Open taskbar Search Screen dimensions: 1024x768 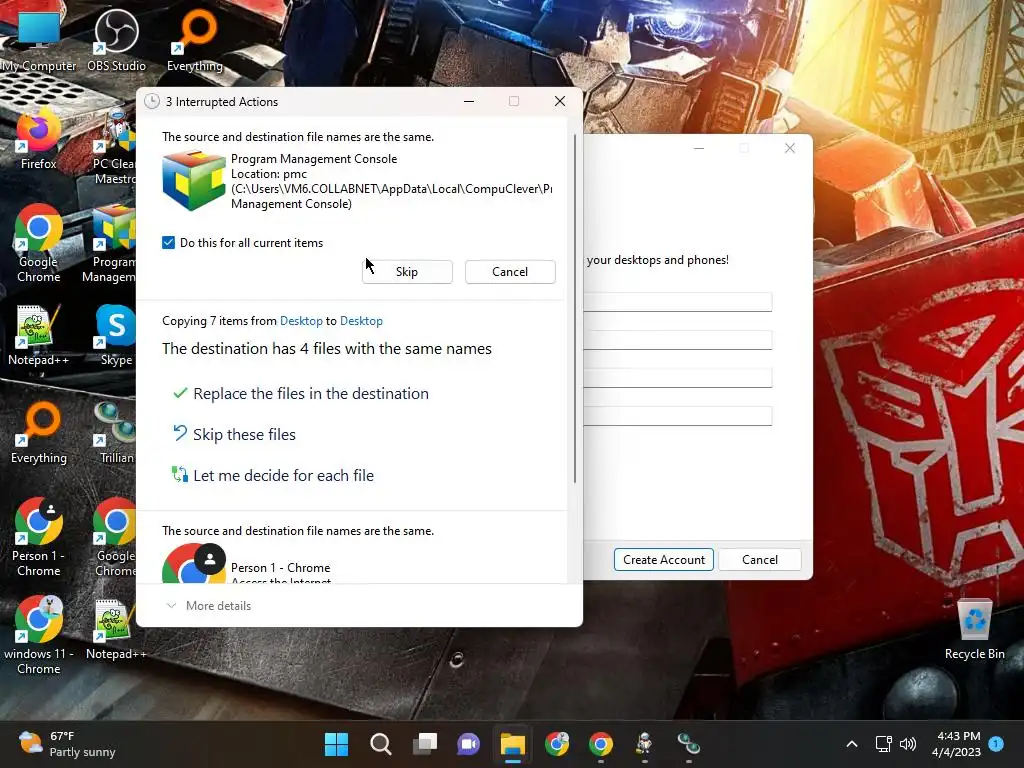coord(381,744)
